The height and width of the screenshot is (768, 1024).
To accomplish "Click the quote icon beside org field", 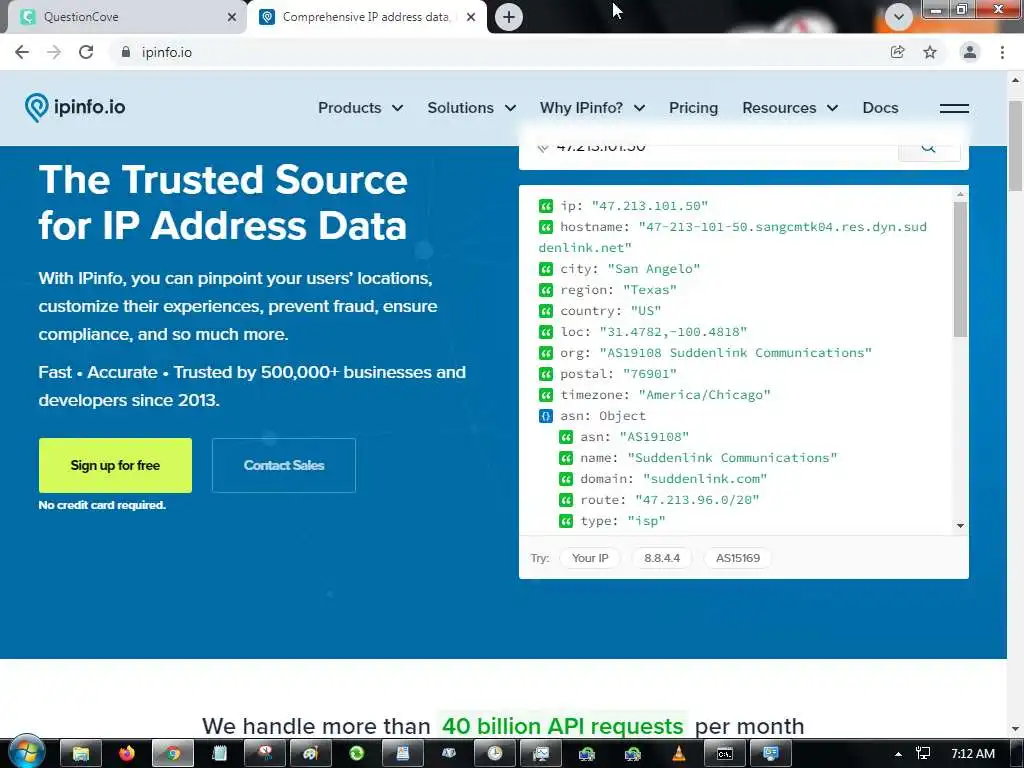I will (x=546, y=353).
